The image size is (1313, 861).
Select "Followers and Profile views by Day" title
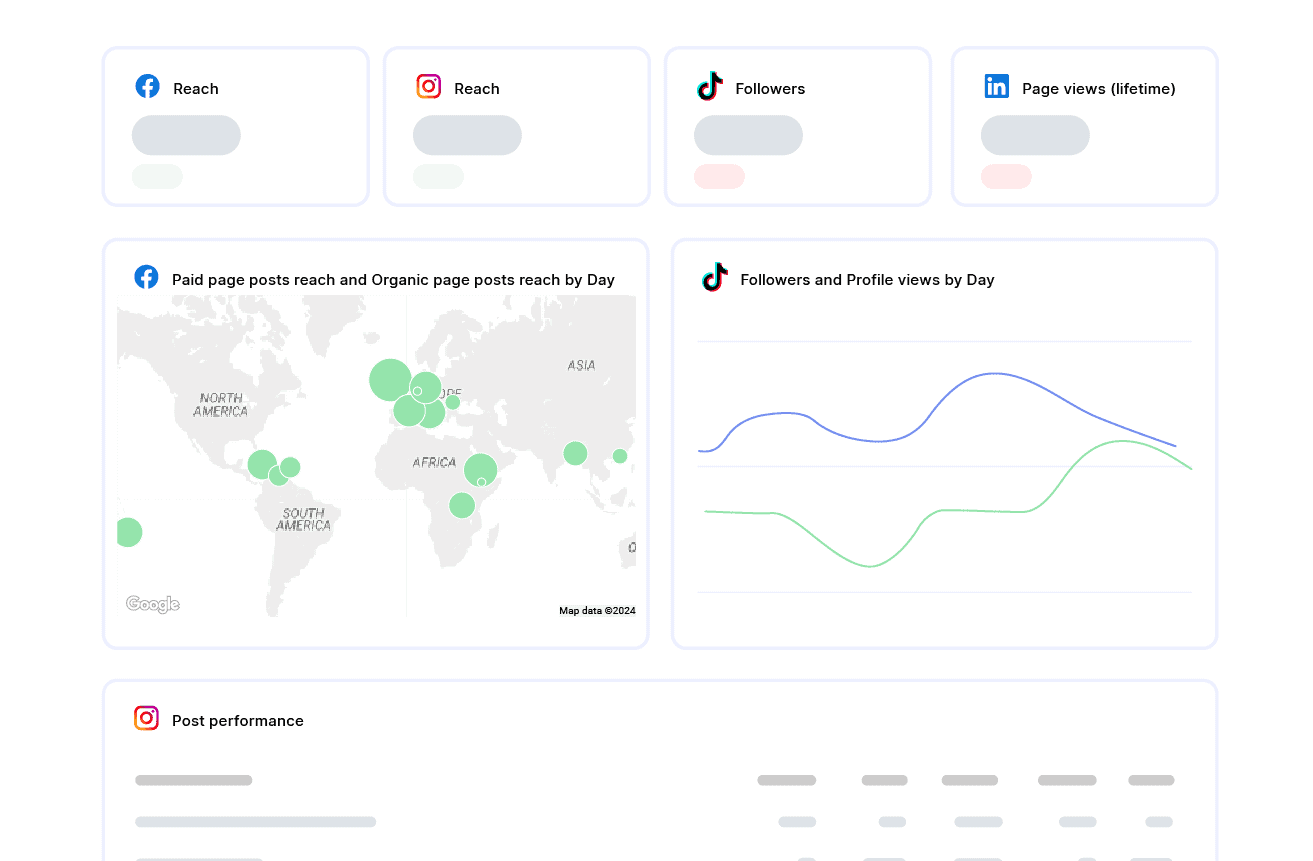[867, 280]
